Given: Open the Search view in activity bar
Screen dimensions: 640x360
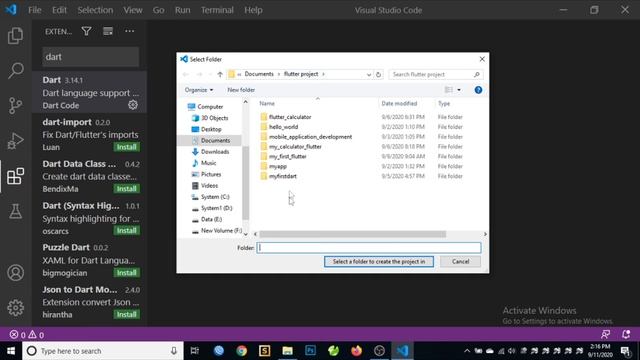Looking at the screenshot, I should click(x=16, y=71).
